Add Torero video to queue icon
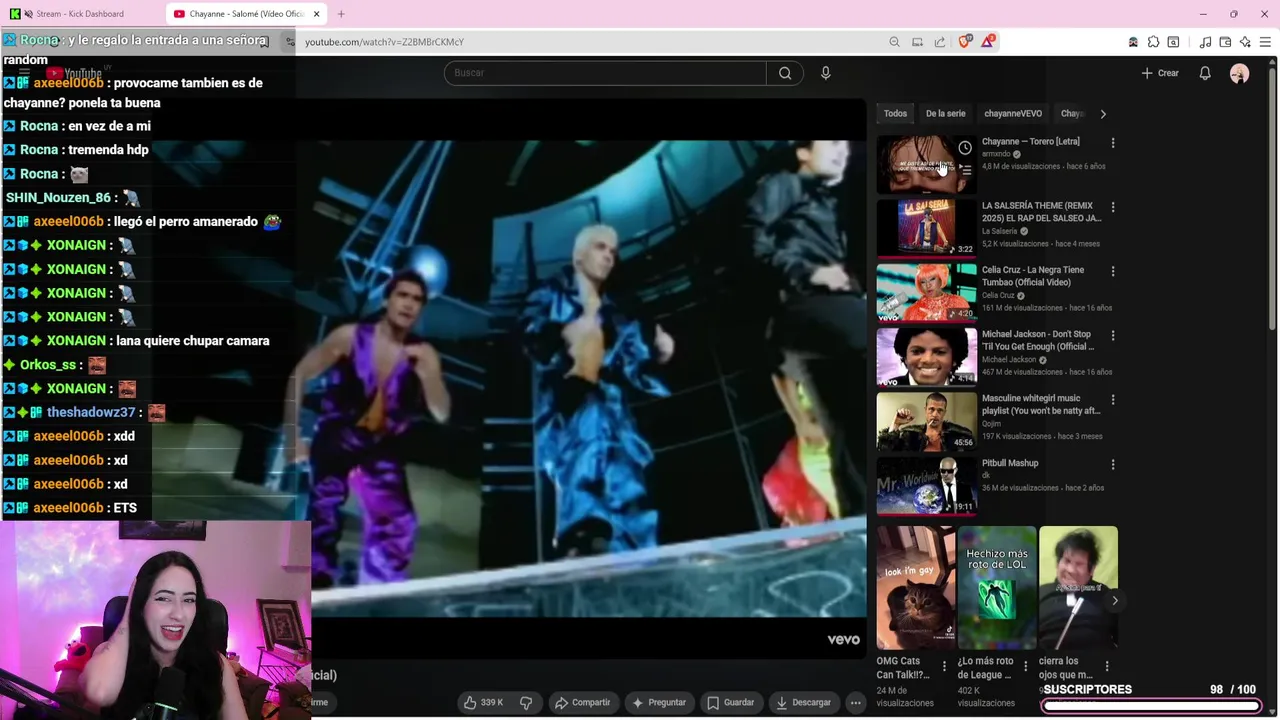The height and width of the screenshot is (720, 1280). pos(965,171)
